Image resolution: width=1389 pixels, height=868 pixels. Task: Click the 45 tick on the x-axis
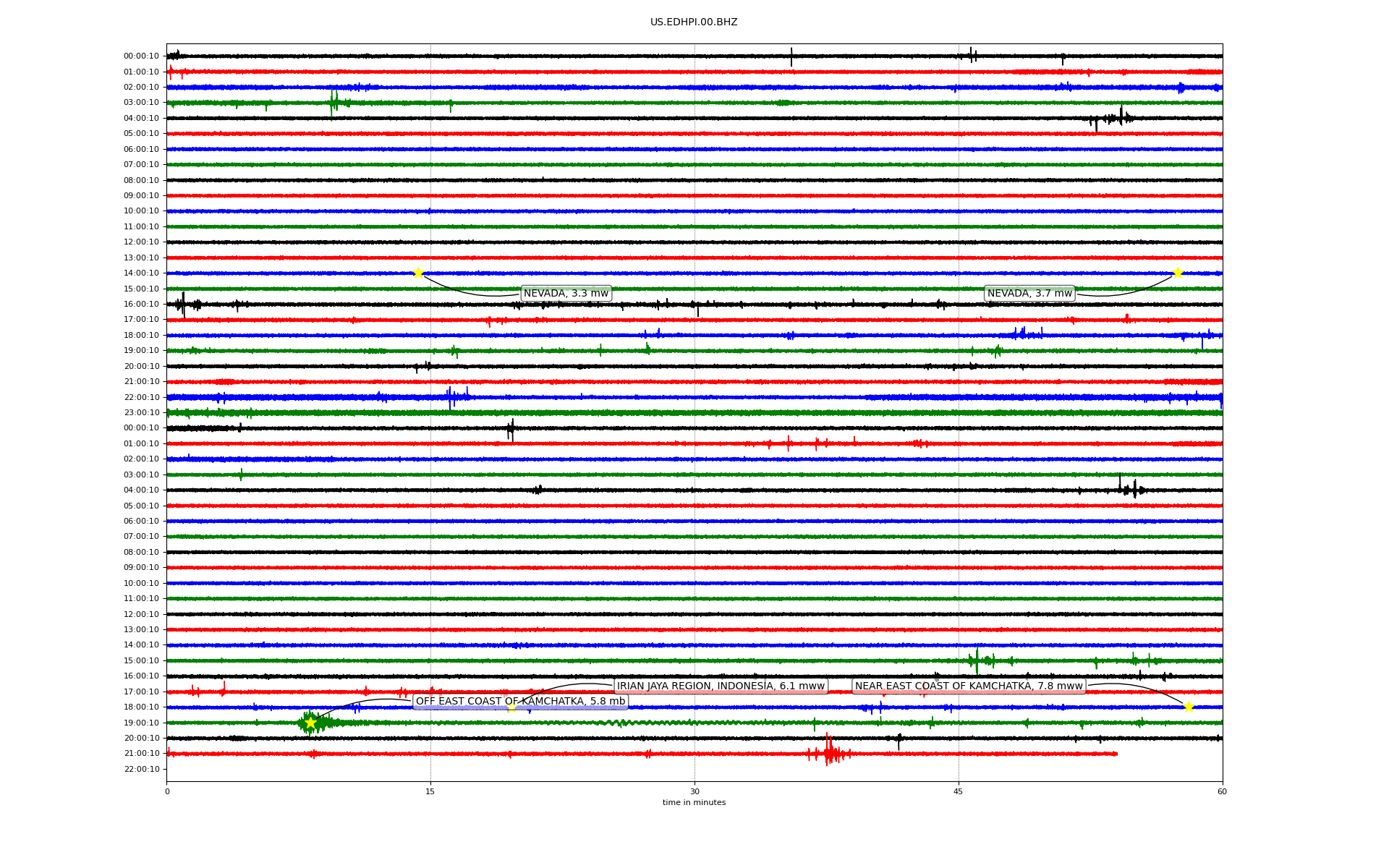959,791
